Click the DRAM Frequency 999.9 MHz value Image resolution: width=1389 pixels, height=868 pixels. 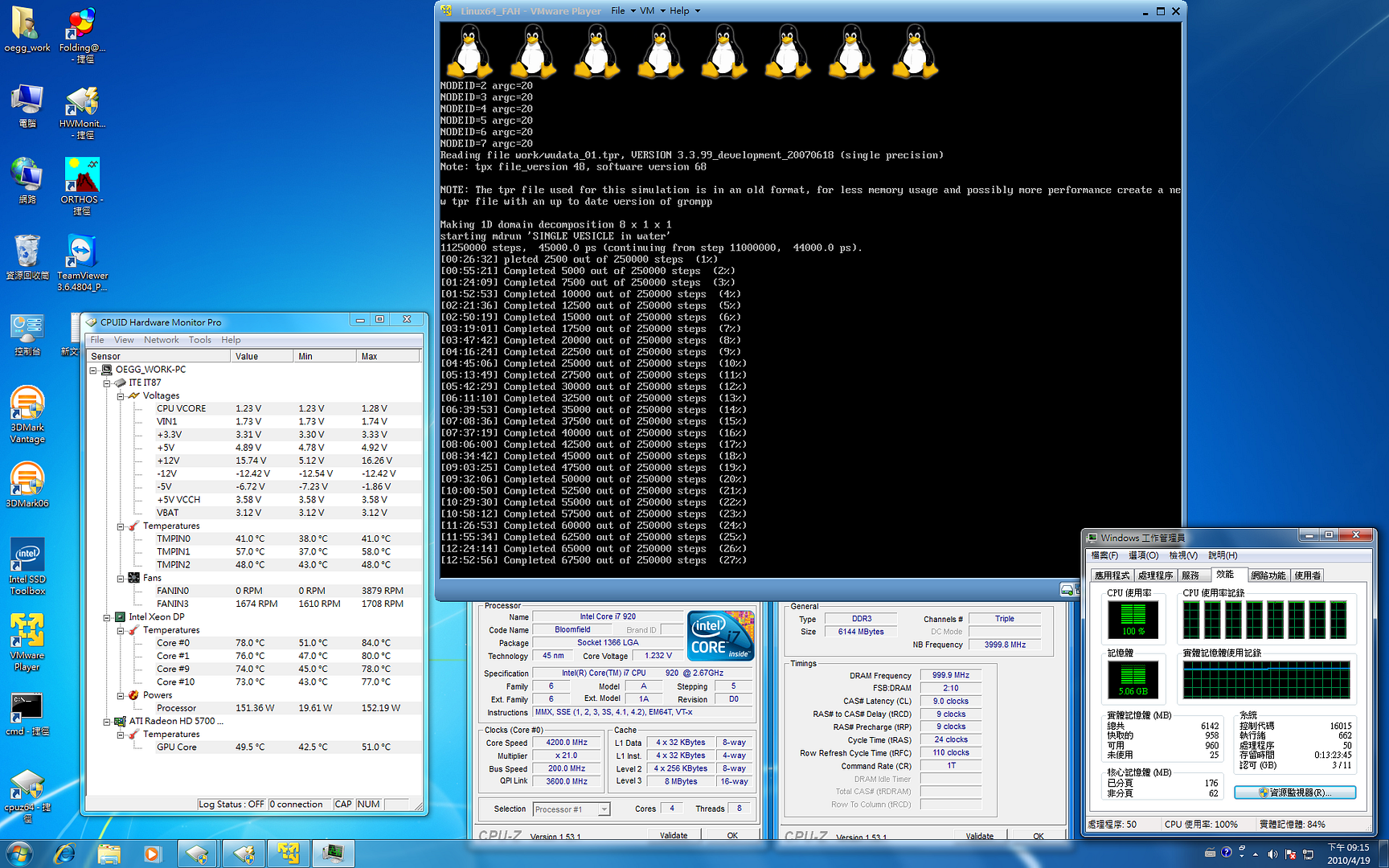[x=951, y=675]
